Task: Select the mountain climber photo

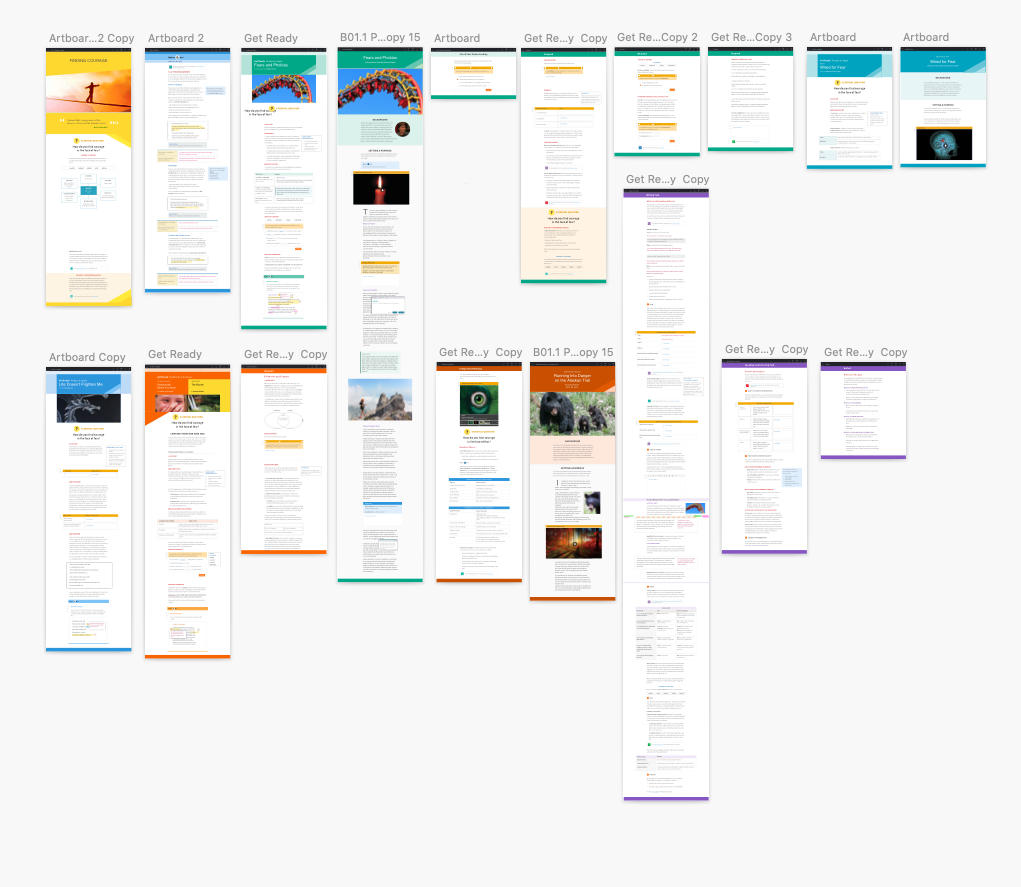Action: point(380,399)
